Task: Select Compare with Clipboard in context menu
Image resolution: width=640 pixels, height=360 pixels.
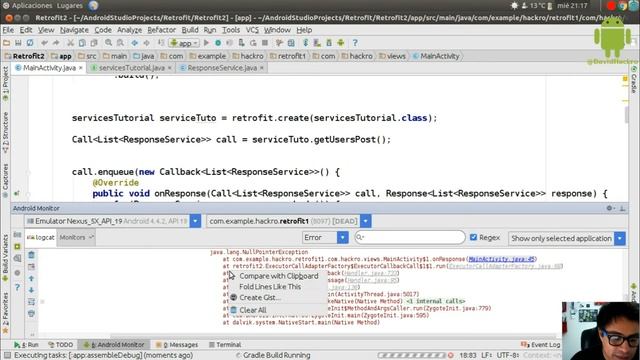Action: pos(279,276)
